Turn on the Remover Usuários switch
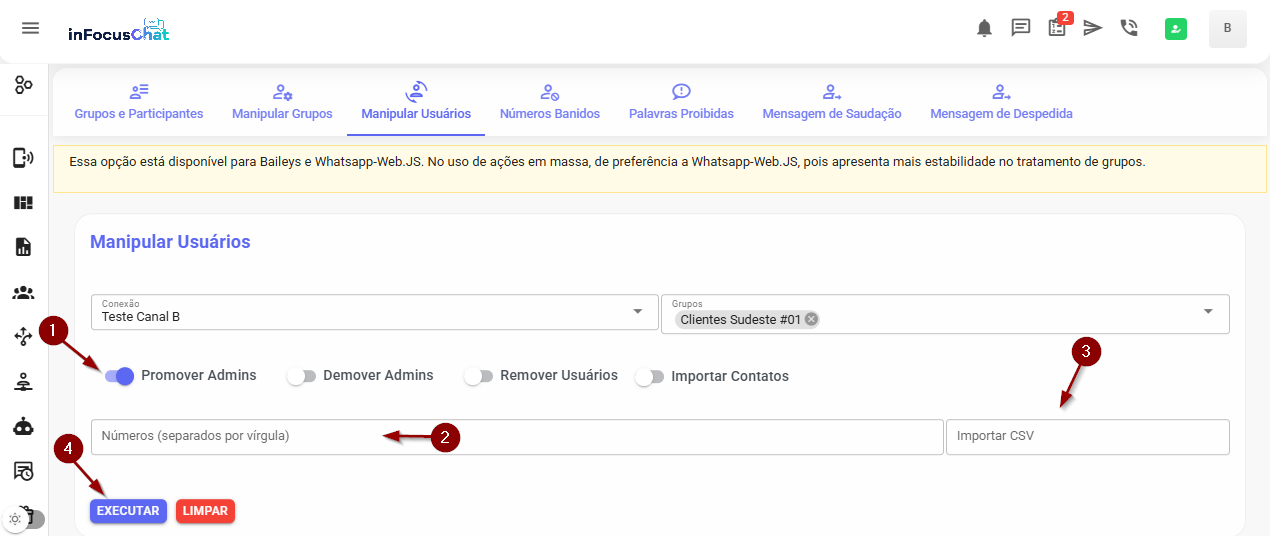 (478, 376)
